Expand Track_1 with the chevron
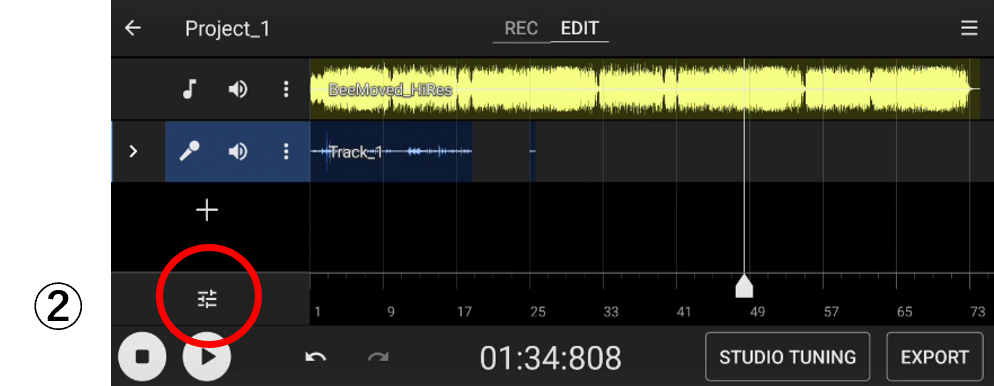This screenshot has height=386, width=994. [133, 151]
